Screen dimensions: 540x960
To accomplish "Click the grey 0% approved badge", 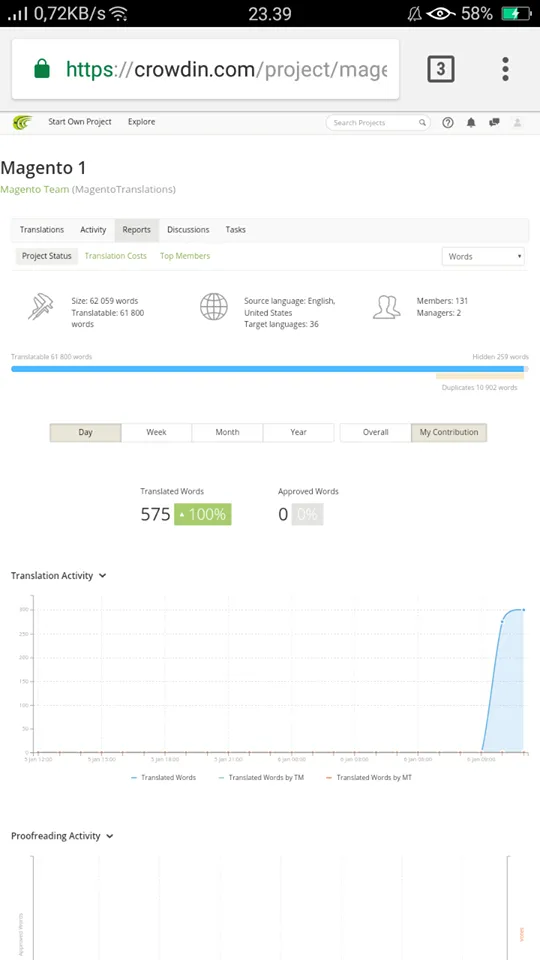I will (307, 514).
